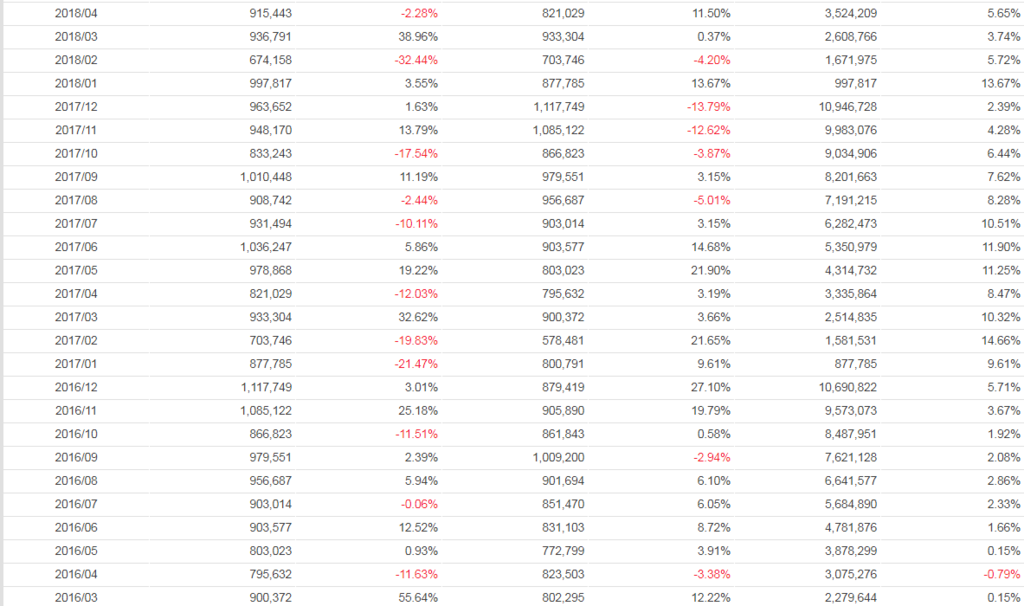The width and height of the screenshot is (1024, 606).
Task: Click the 10,946,728 cumulative value
Action: [x=848, y=105]
